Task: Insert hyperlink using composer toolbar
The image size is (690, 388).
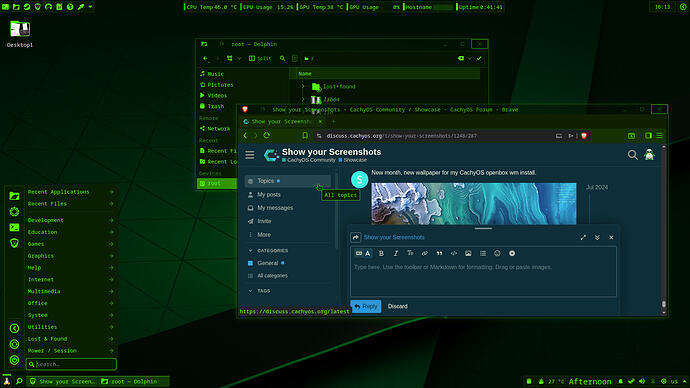Action: pos(425,253)
